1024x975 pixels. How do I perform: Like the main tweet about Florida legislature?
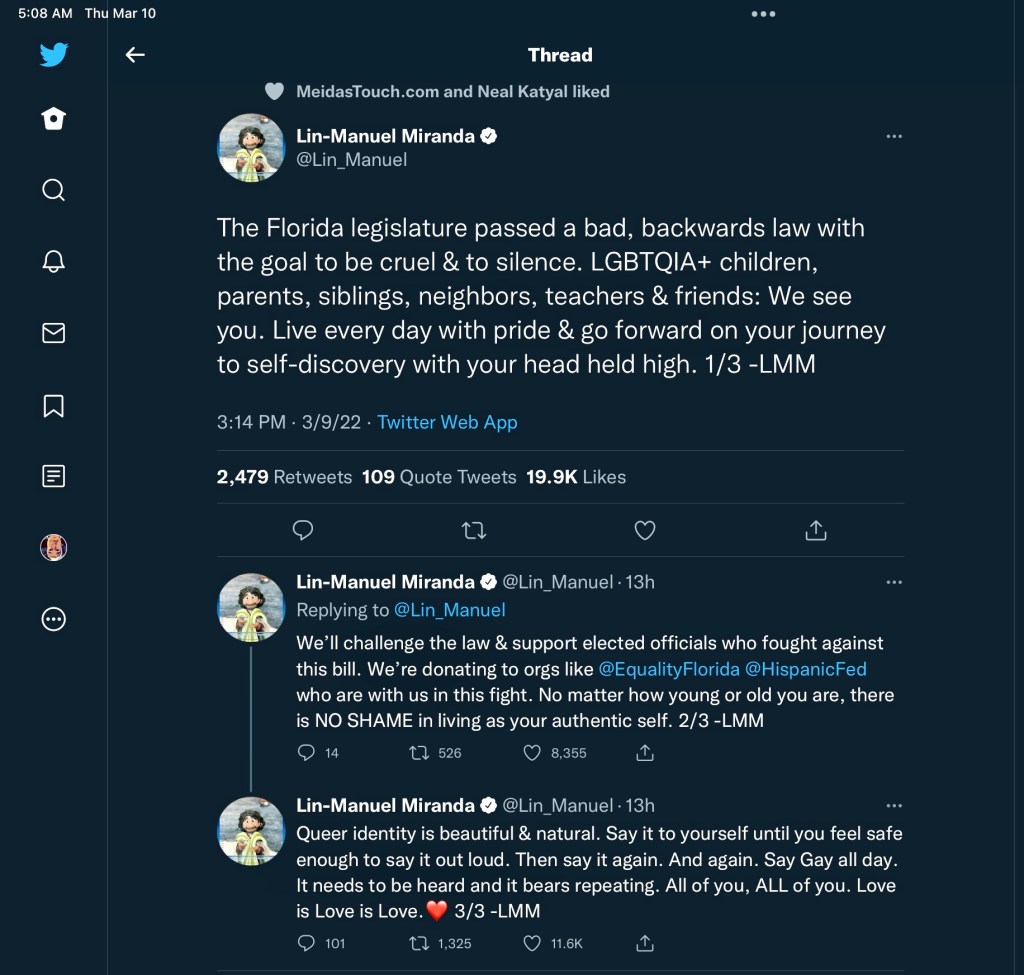pos(645,530)
